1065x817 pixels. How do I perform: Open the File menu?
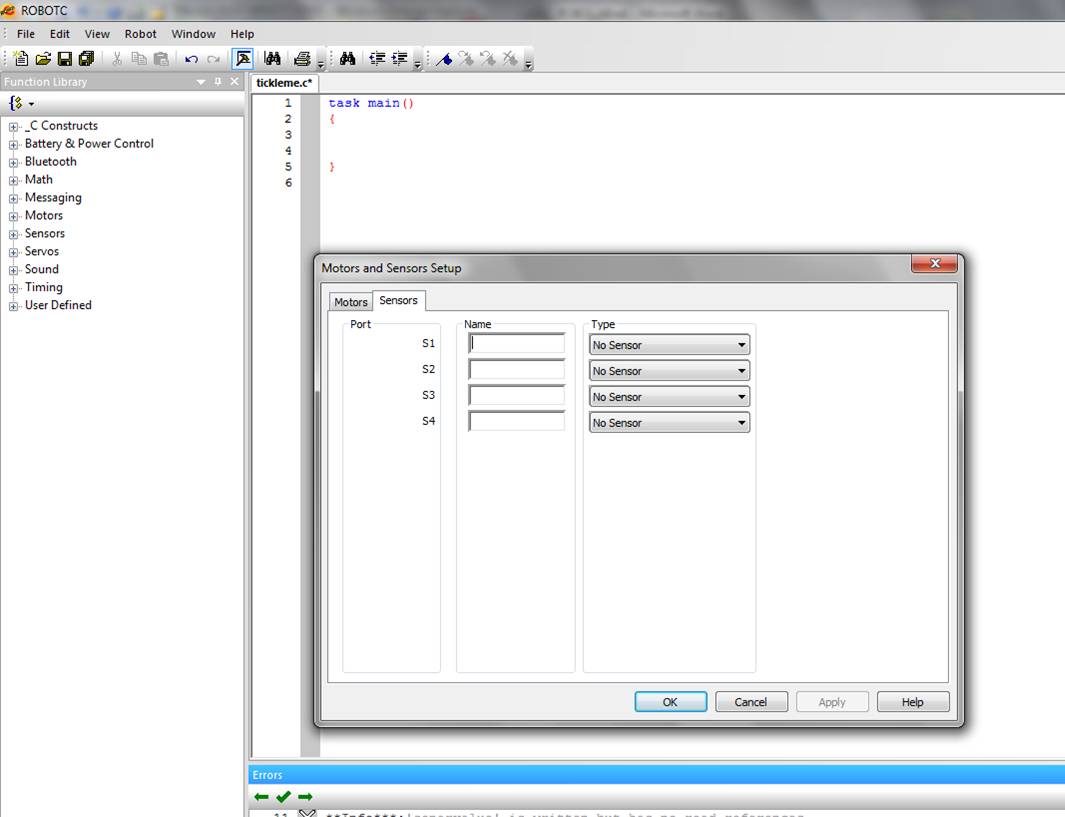(x=26, y=34)
